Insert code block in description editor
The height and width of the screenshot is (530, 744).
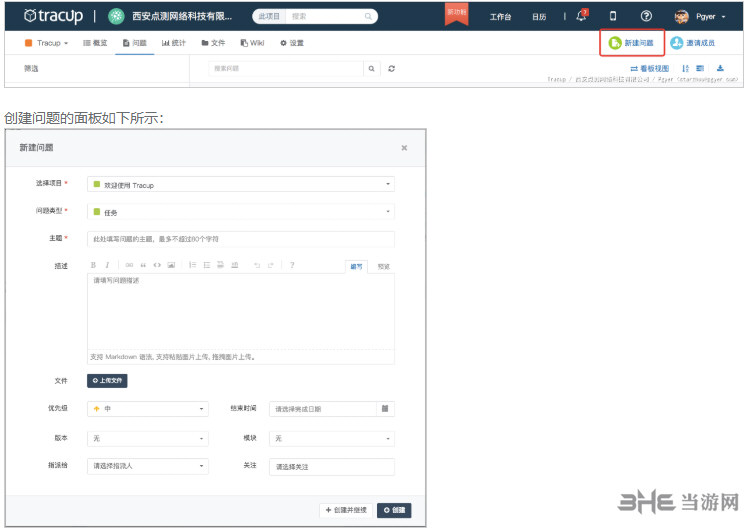click(157, 265)
